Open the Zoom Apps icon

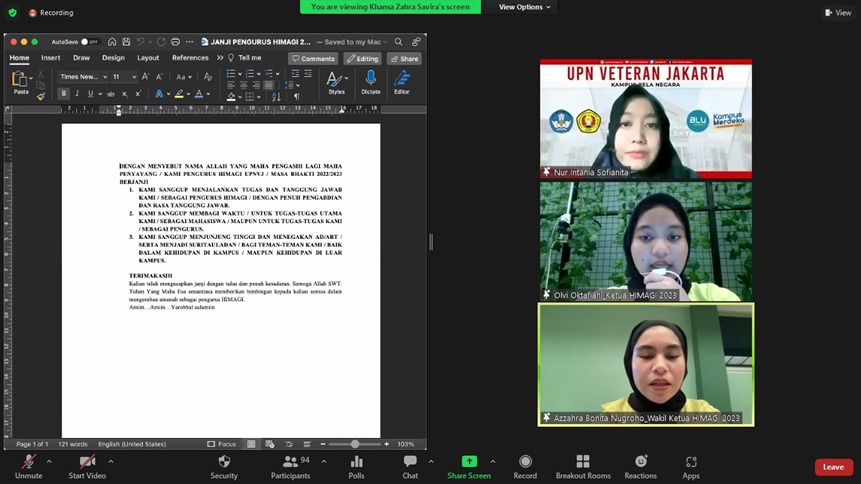[x=691, y=462]
